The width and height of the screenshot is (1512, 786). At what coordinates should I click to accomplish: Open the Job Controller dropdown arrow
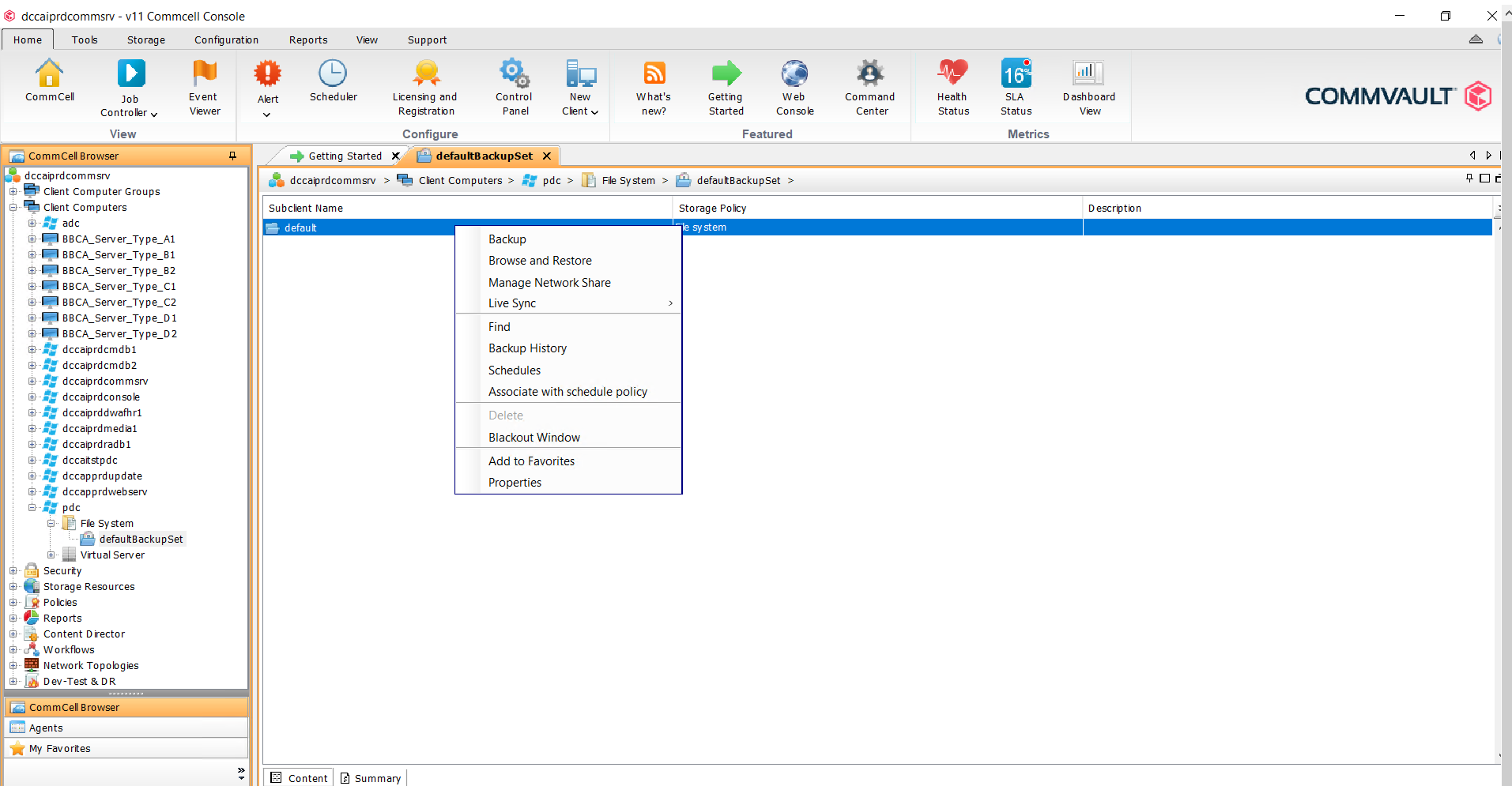click(154, 114)
